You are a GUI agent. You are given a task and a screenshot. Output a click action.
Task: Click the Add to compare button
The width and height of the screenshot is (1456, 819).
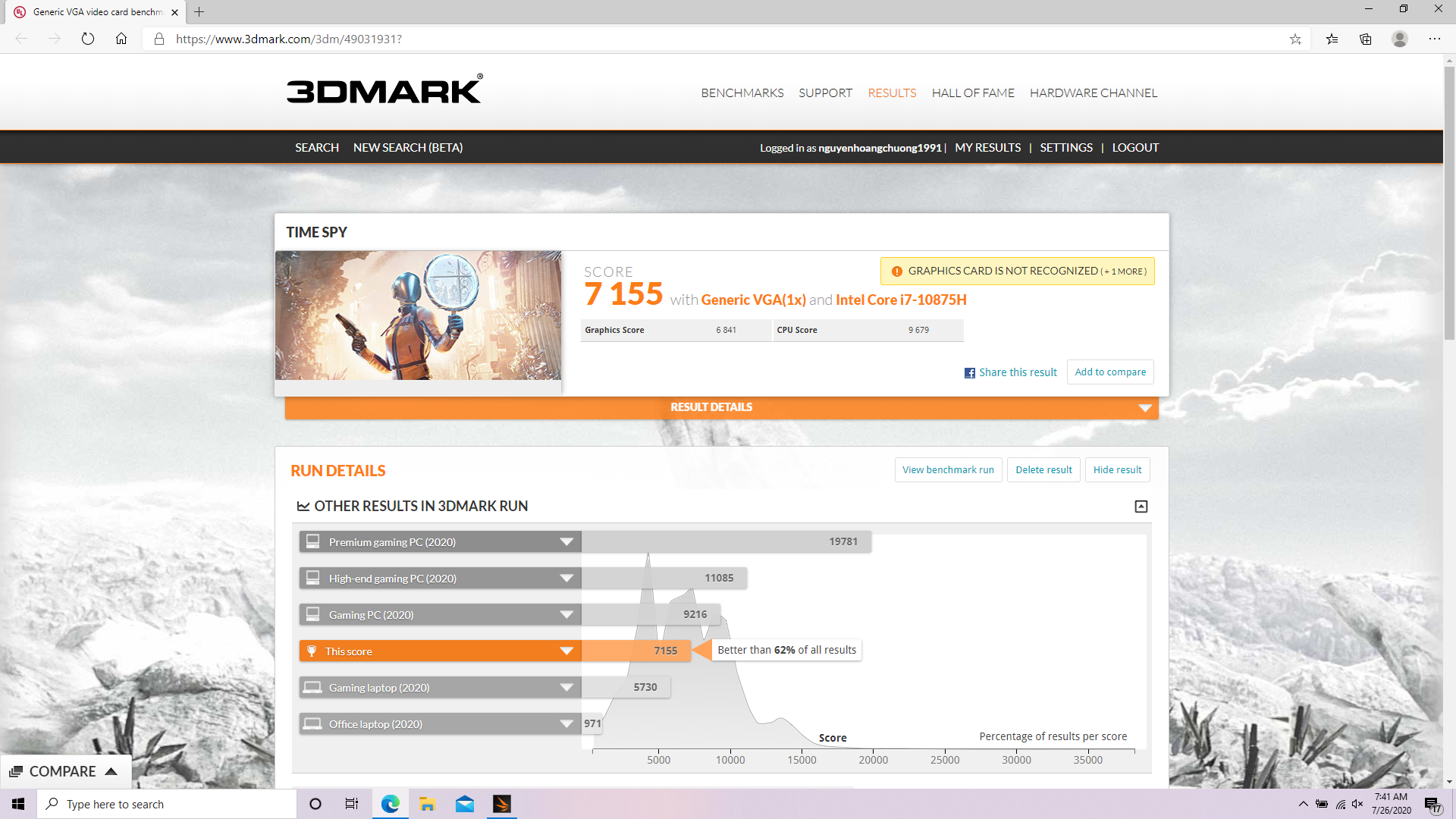pos(1110,372)
